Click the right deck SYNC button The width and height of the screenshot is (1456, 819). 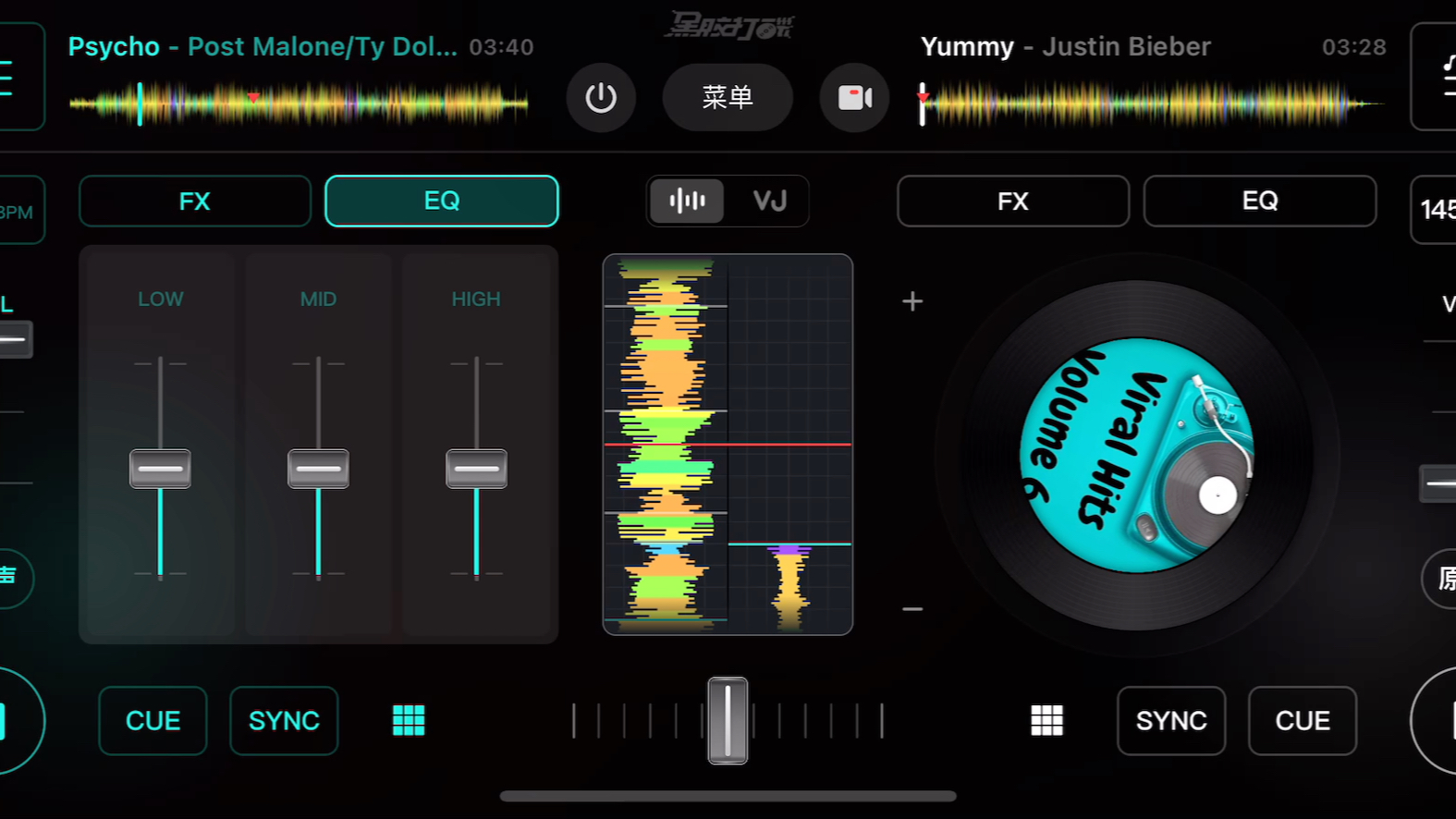(1171, 721)
